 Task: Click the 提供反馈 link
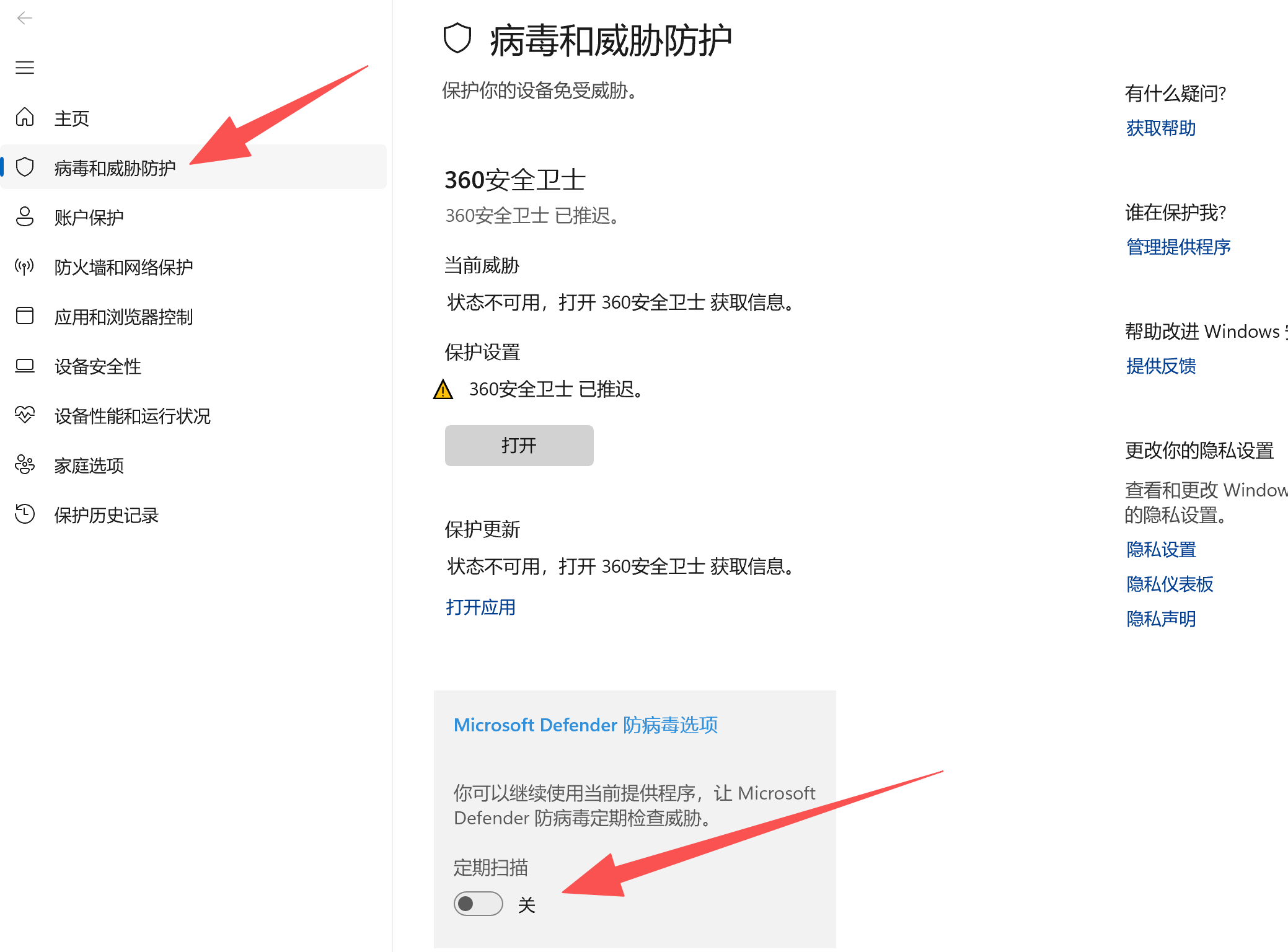1160,366
